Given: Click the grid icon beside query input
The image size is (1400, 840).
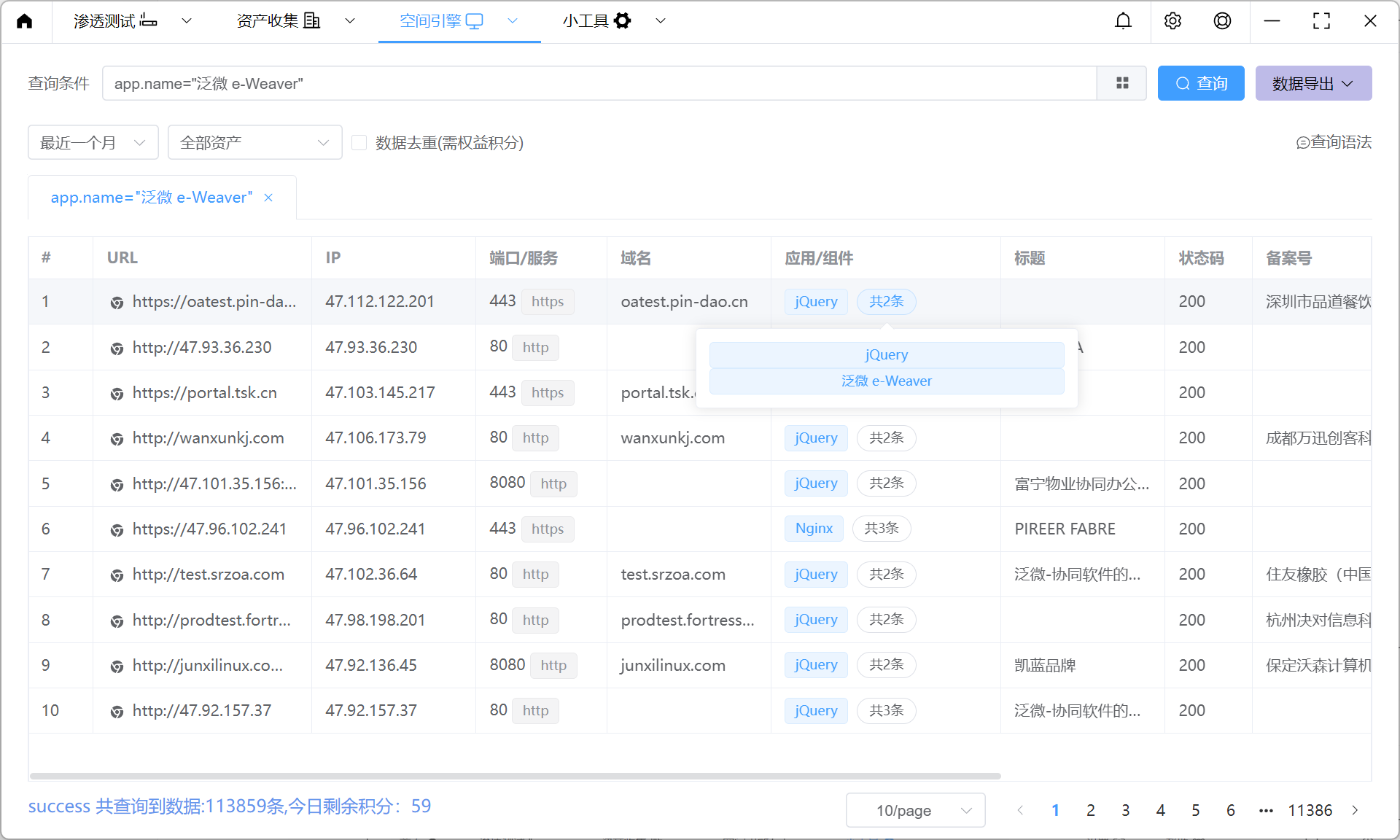Looking at the screenshot, I should click(1122, 84).
